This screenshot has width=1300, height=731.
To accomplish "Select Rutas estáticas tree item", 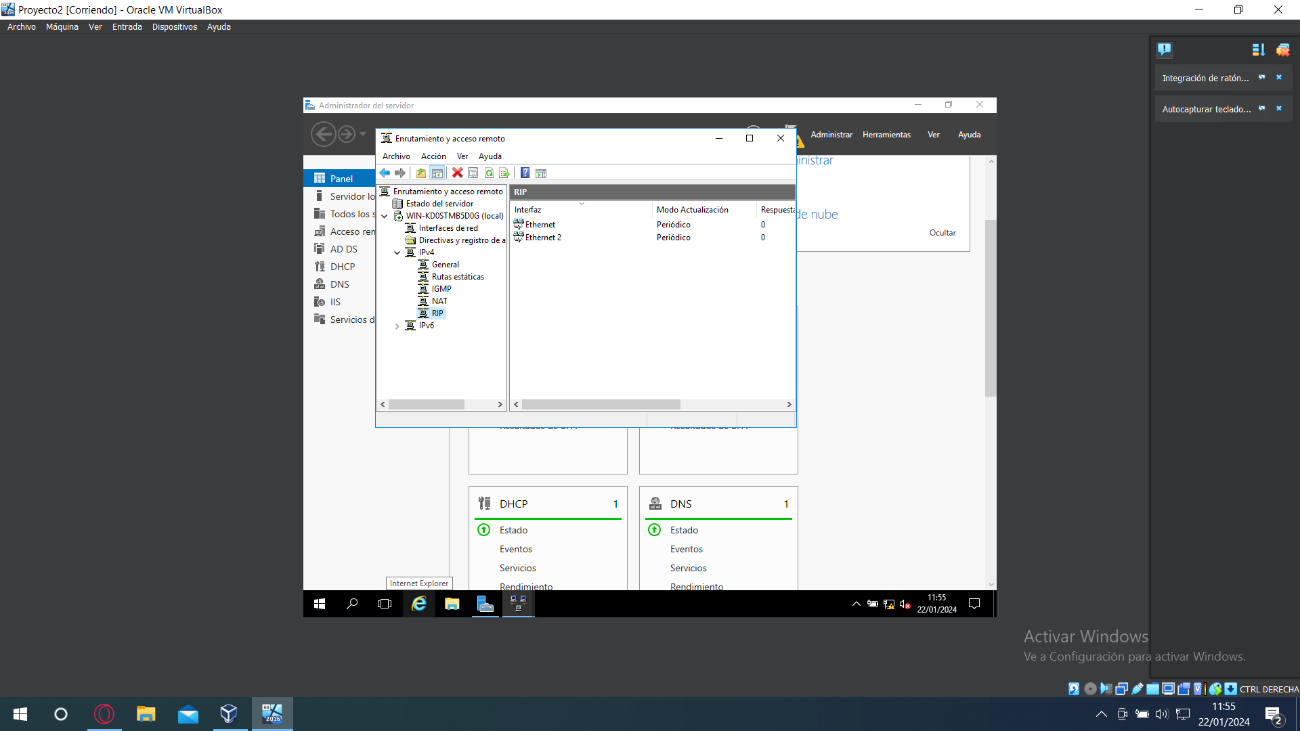I will (458, 277).
